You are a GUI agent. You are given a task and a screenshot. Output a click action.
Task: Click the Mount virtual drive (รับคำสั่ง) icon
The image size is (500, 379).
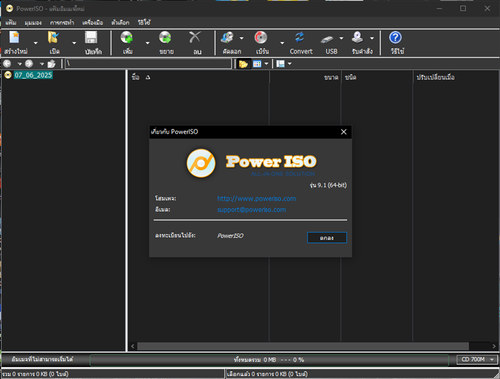[x=357, y=38]
